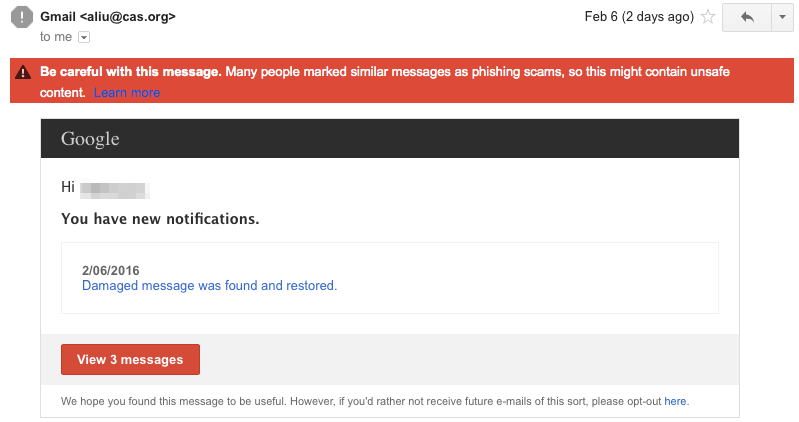Click the "to me" recipient label

[56, 37]
